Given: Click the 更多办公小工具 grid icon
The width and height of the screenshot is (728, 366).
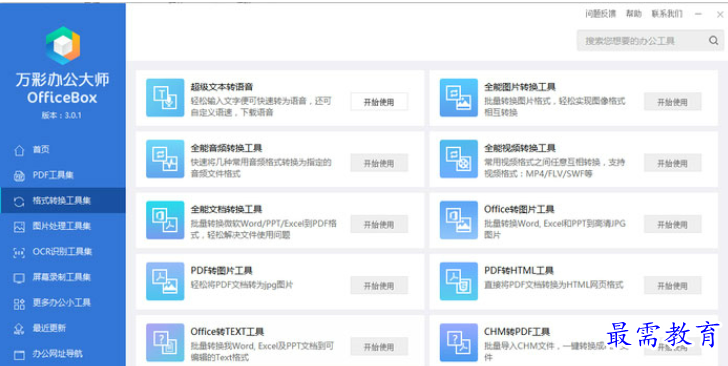Looking at the screenshot, I should (x=19, y=304).
